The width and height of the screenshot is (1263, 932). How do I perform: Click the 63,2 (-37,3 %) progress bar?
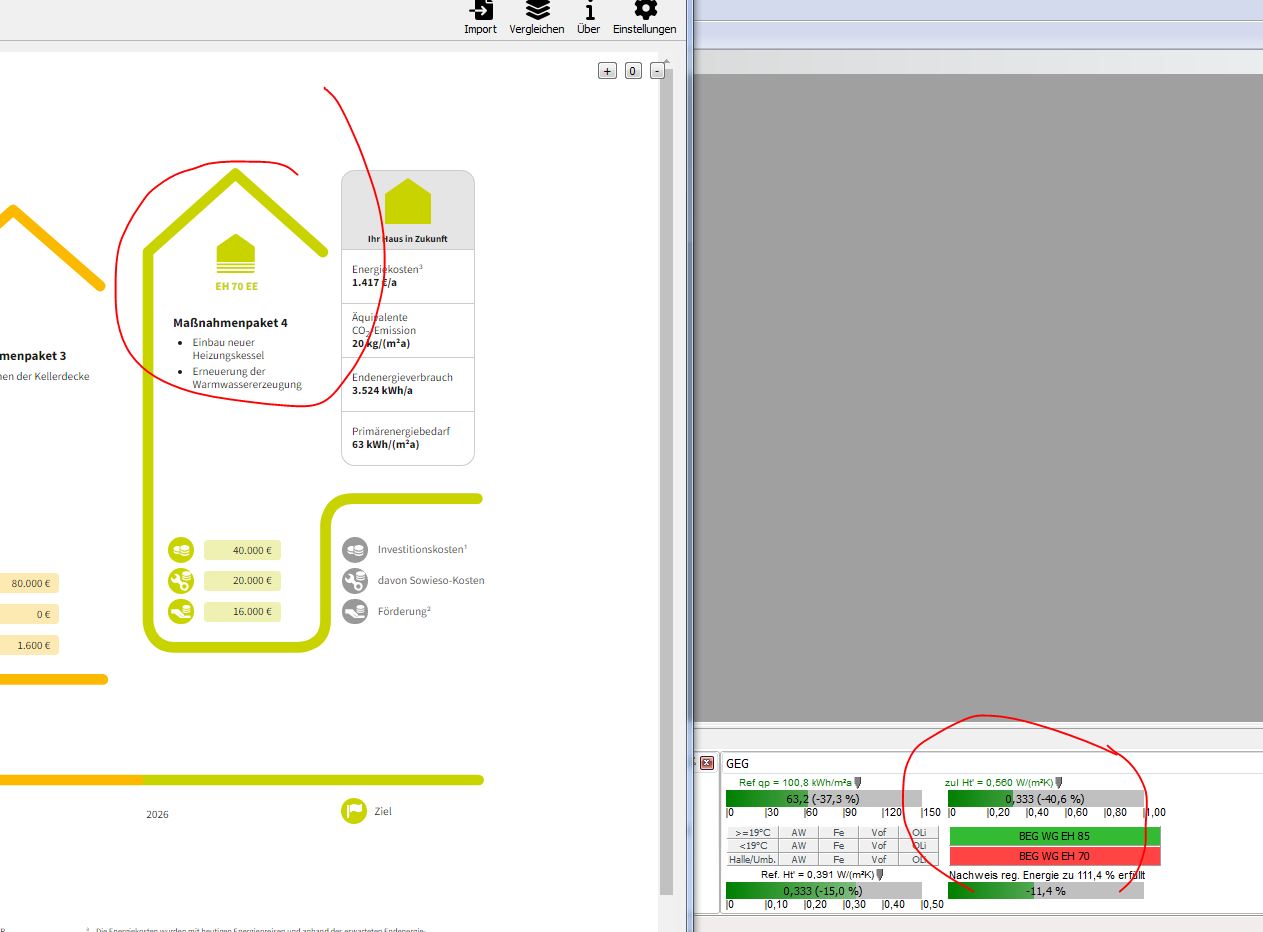(x=823, y=799)
